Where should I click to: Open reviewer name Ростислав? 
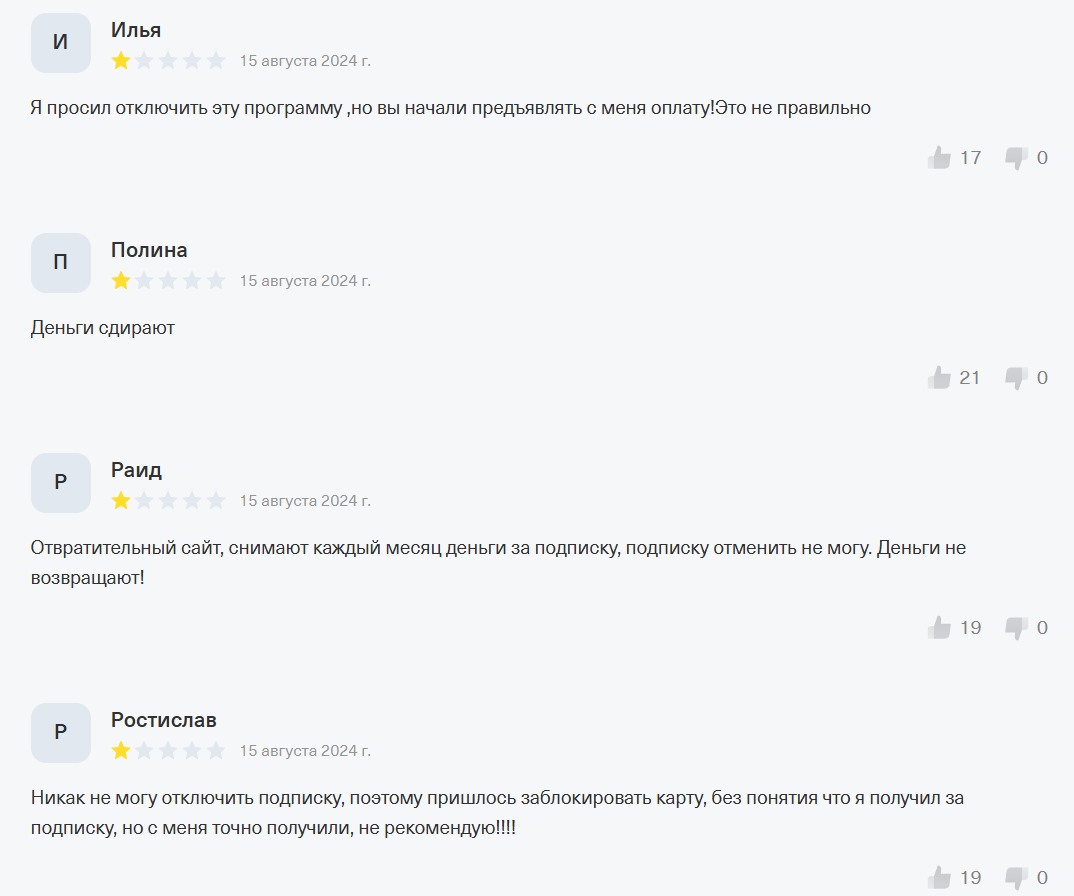coord(163,720)
